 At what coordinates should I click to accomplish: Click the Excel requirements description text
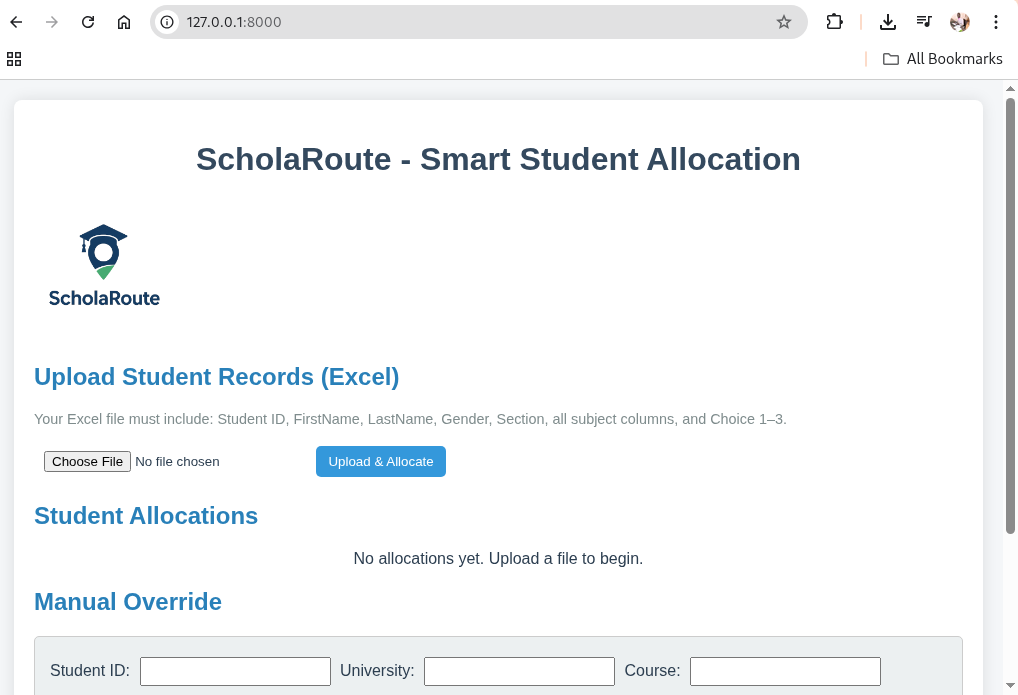[x=410, y=419]
